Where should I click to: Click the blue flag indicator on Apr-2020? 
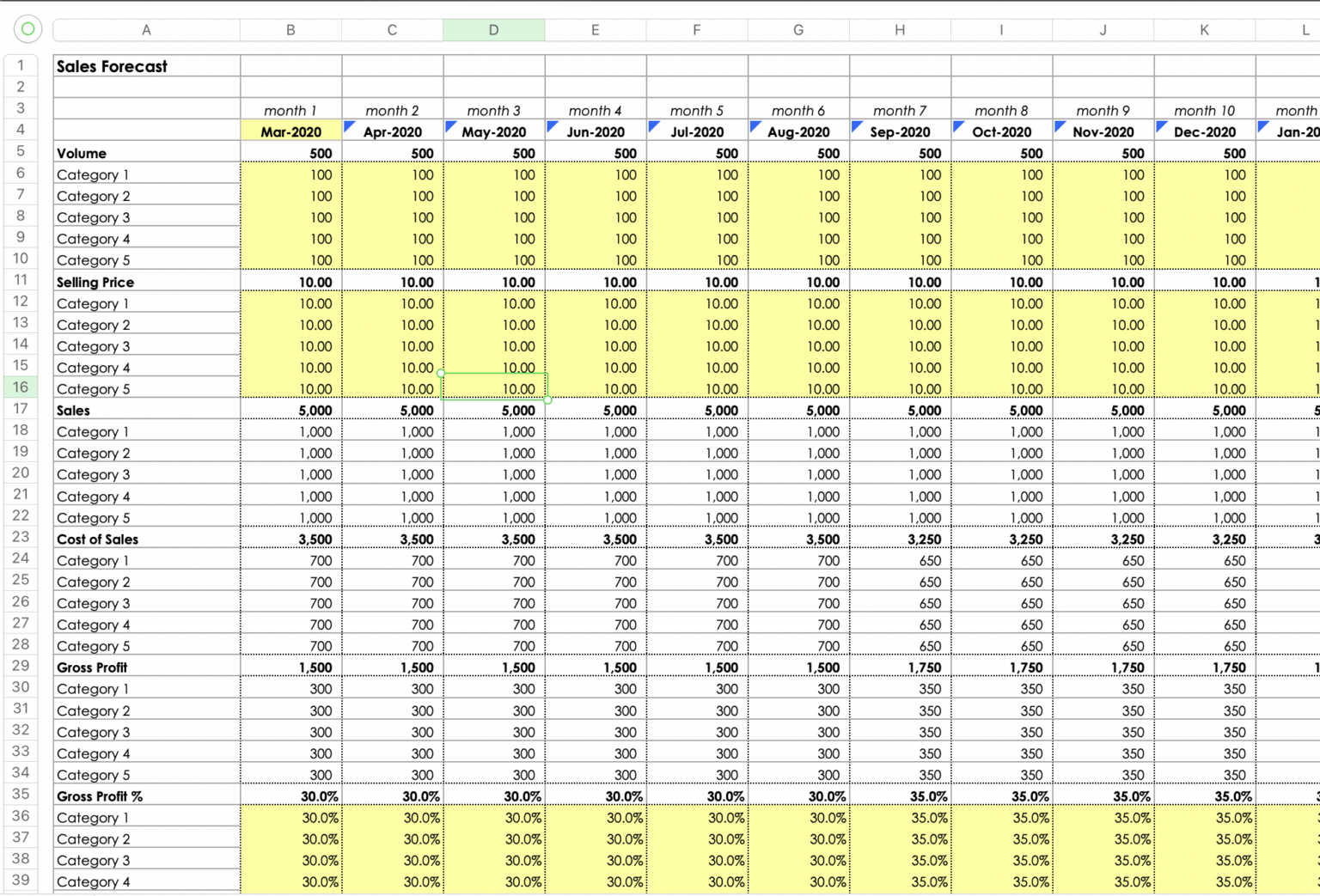tap(349, 125)
